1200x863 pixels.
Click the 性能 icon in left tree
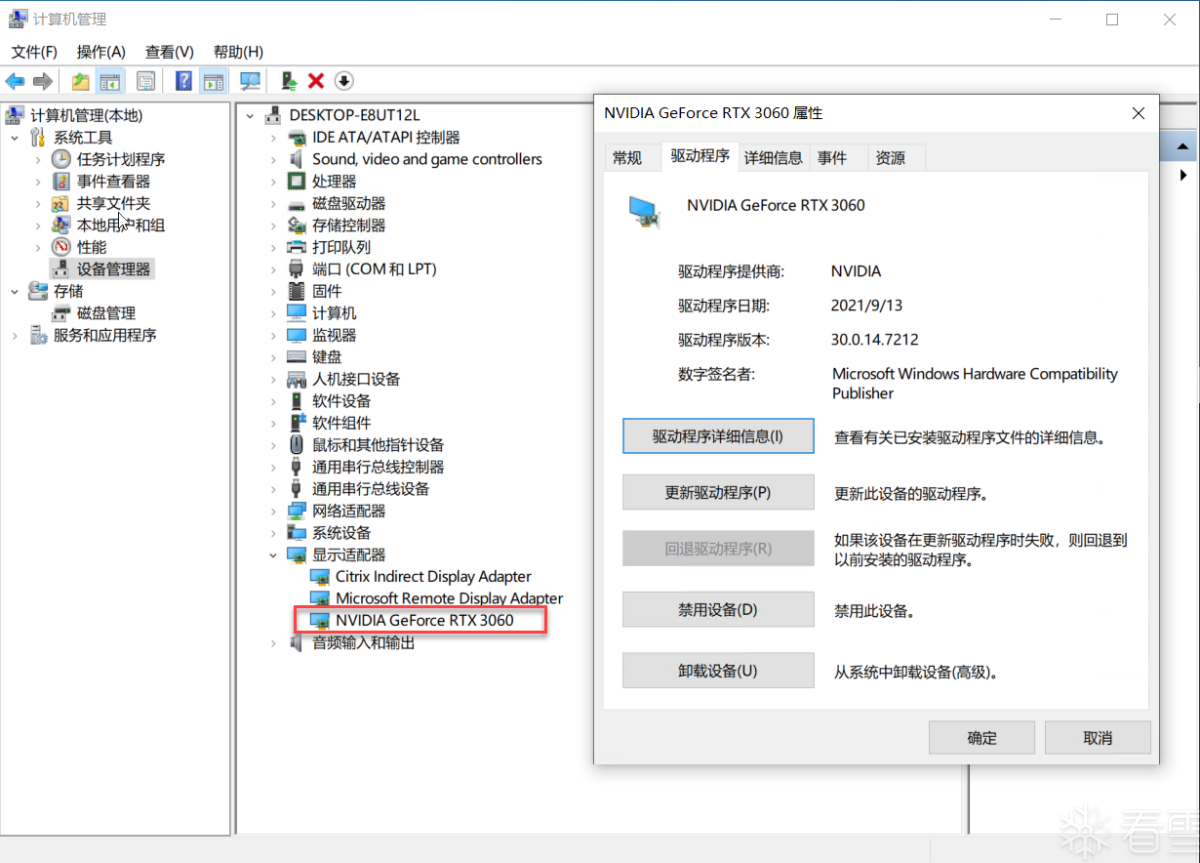tap(61, 247)
